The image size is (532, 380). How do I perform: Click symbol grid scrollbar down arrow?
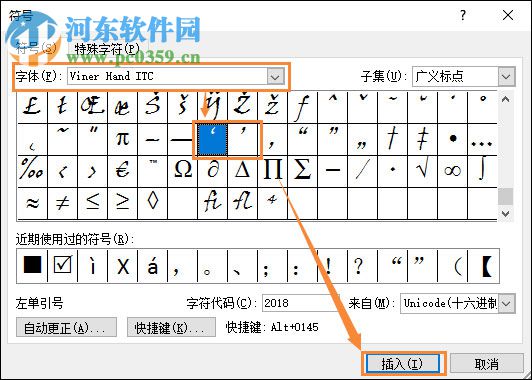click(x=506, y=213)
